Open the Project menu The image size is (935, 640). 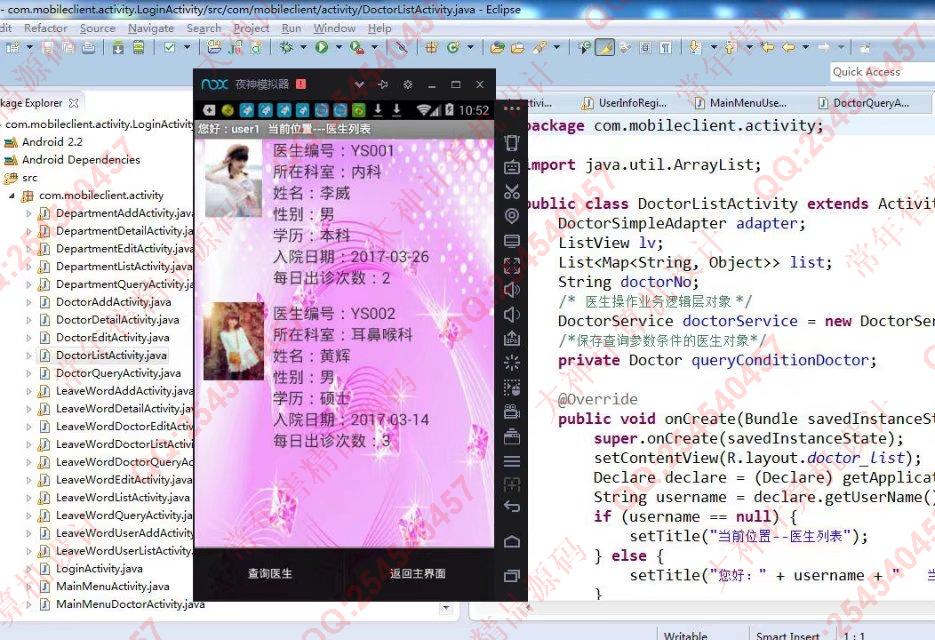pyautogui.click(x=251, y=28)
